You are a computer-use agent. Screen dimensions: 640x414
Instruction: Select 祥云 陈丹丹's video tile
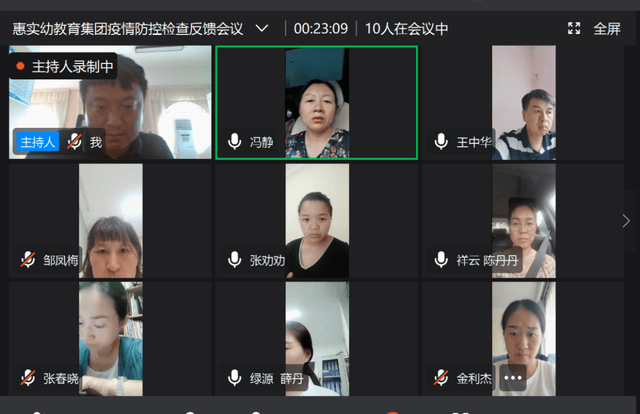(x=523, y=221)
